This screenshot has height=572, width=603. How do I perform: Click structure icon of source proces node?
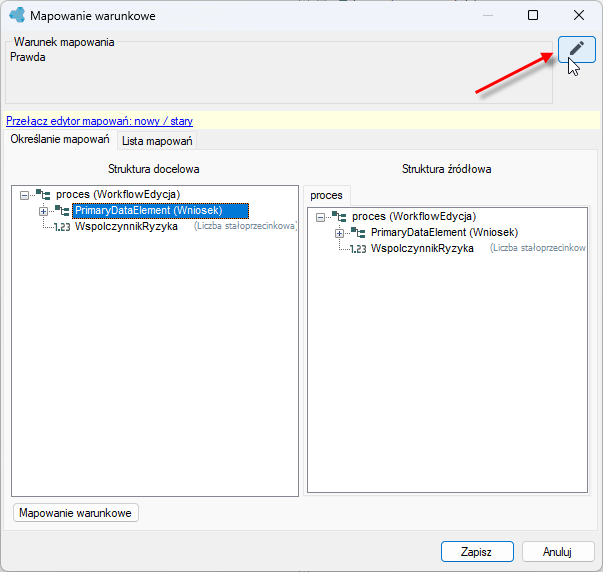pyautogui.click(x=339, y=217)
